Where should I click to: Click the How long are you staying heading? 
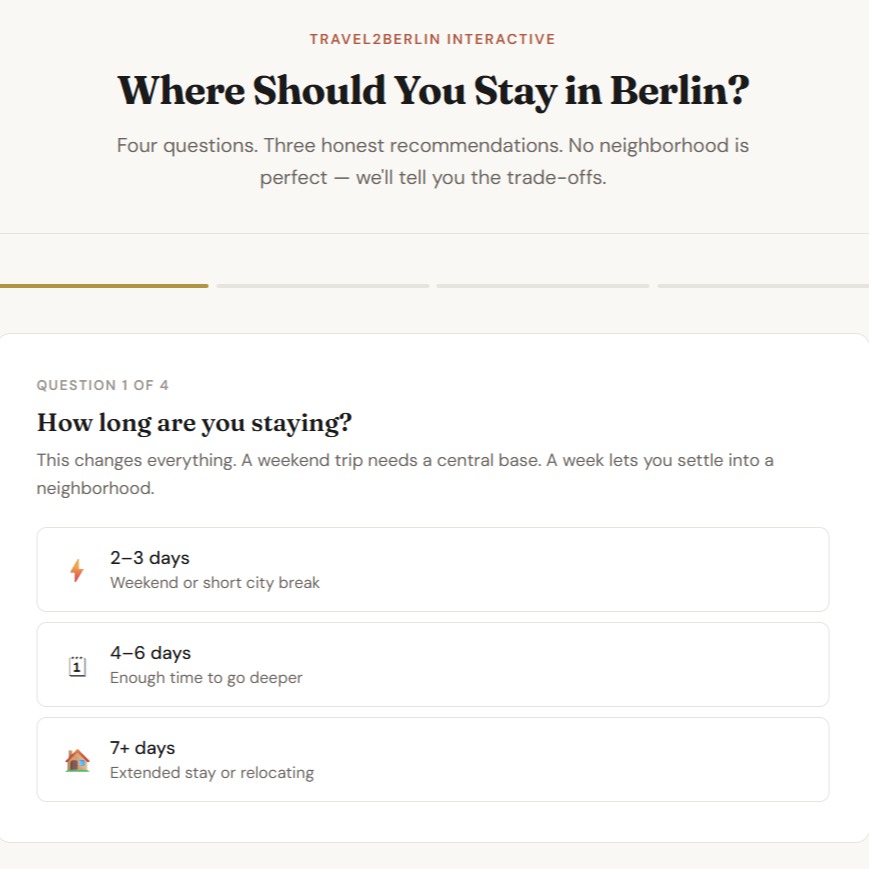tap(194, 422)
